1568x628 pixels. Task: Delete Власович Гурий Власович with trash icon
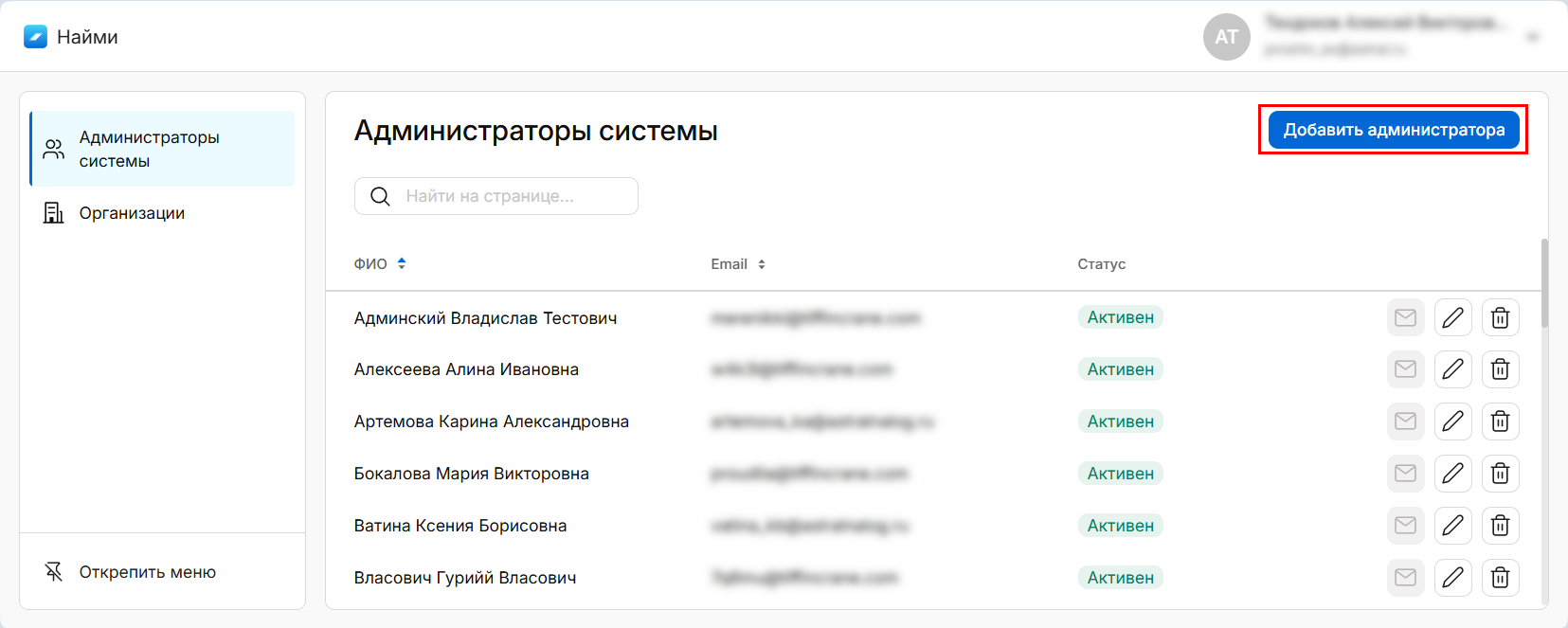[x=1500, y=578]
